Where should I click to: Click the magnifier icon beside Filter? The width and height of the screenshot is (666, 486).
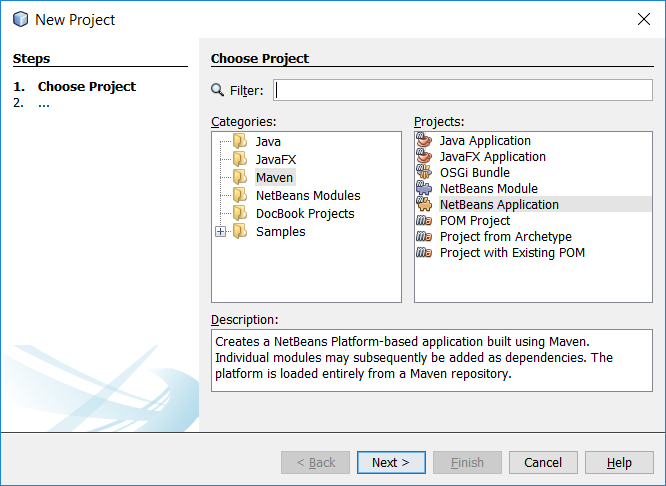pos(217,90)
